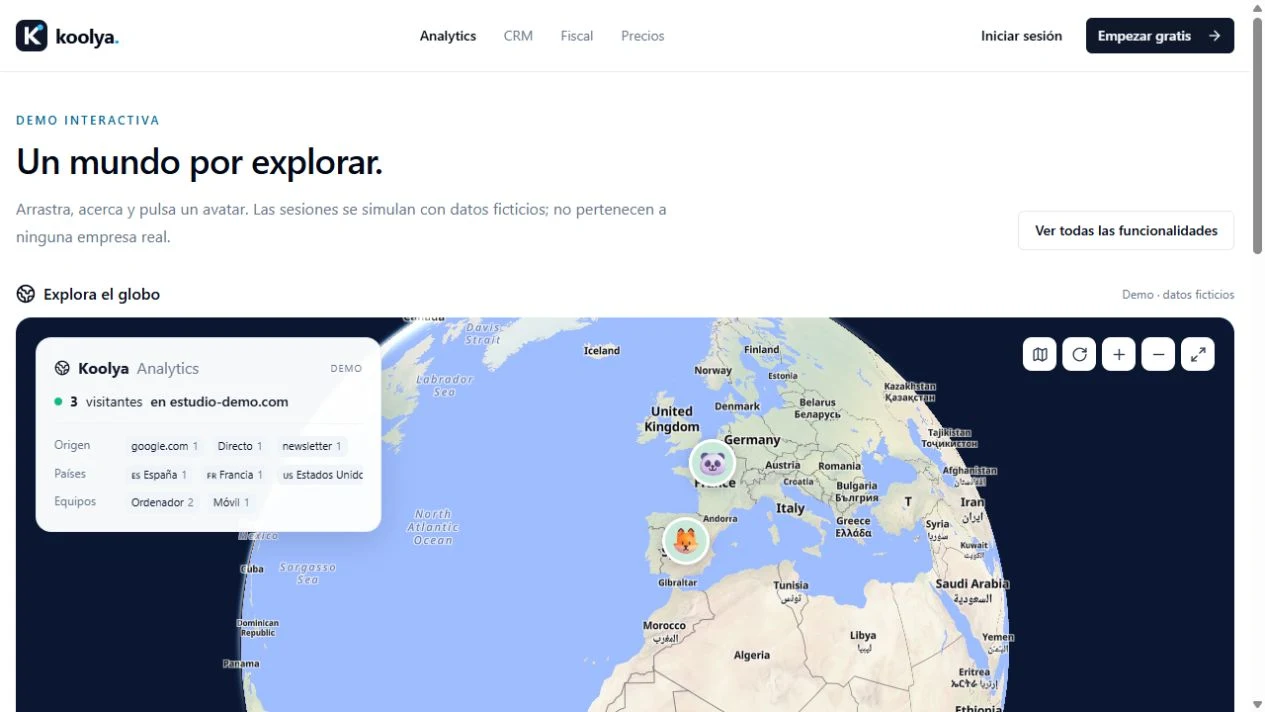Click the globe icon beside Explora el globo
The height and width of the screenshot is (712, 1265).
coord(26,294)
